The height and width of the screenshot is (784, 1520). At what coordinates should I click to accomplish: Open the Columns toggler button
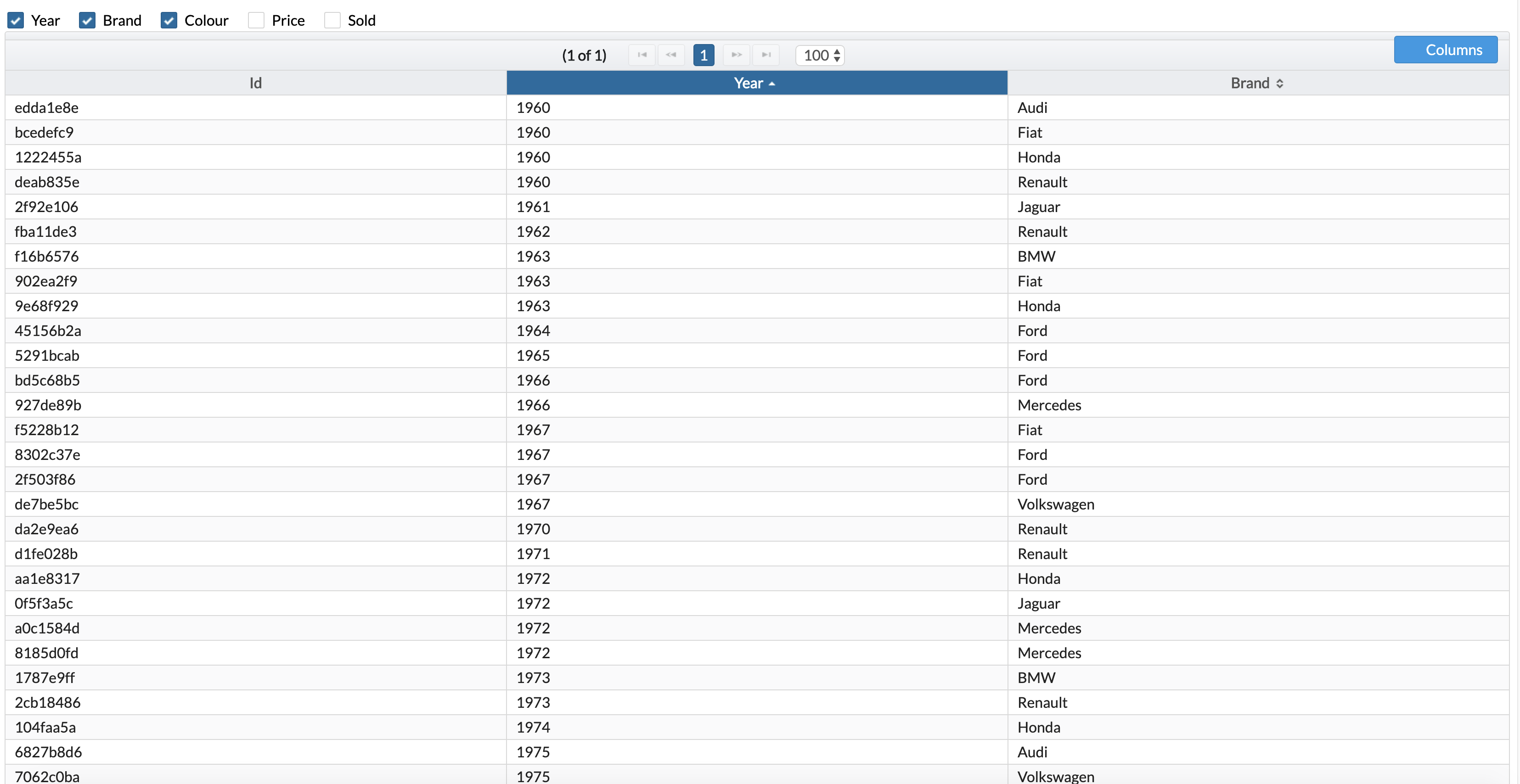tap(1446, 50)
